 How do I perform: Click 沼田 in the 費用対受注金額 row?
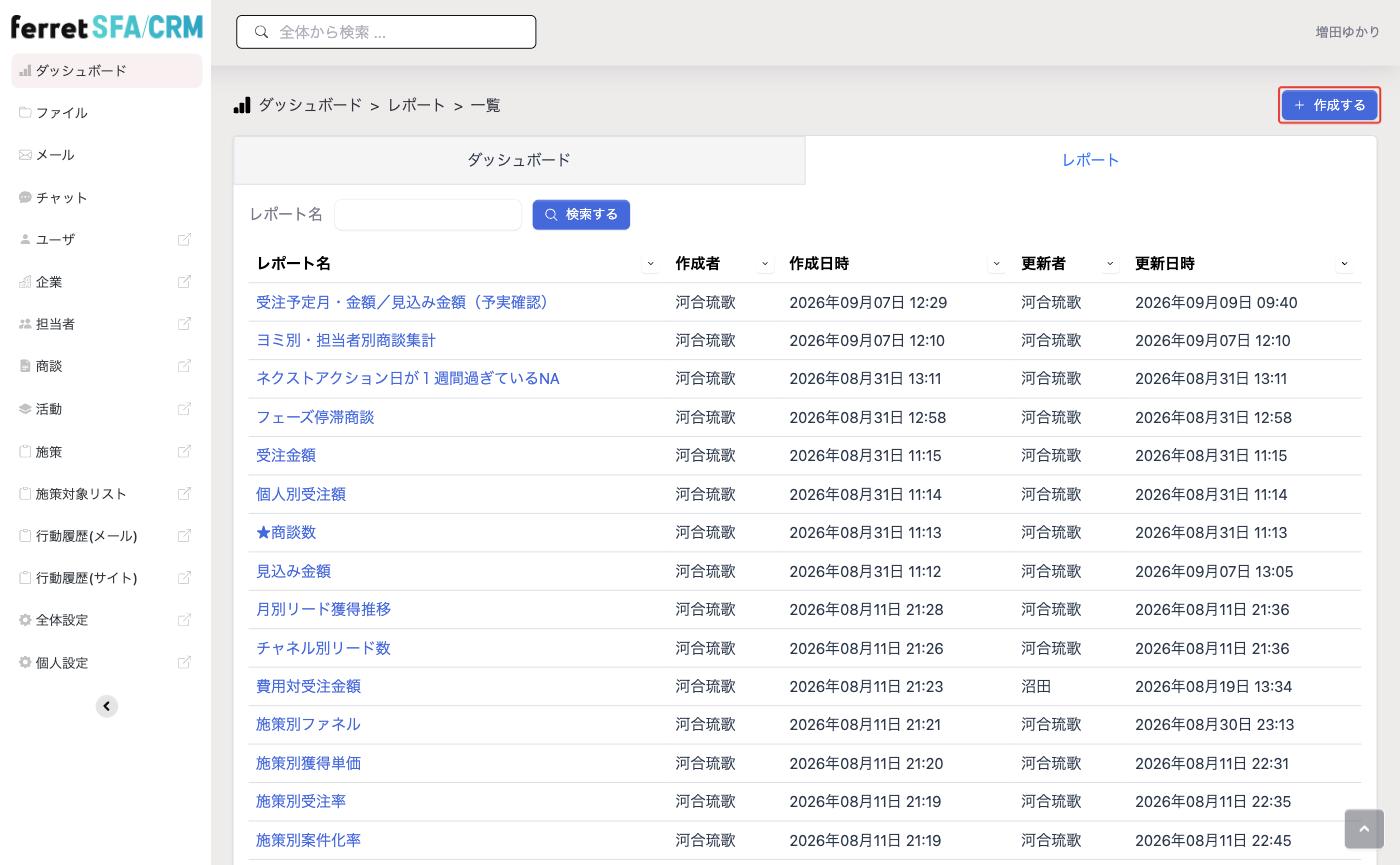[1036, 686]
